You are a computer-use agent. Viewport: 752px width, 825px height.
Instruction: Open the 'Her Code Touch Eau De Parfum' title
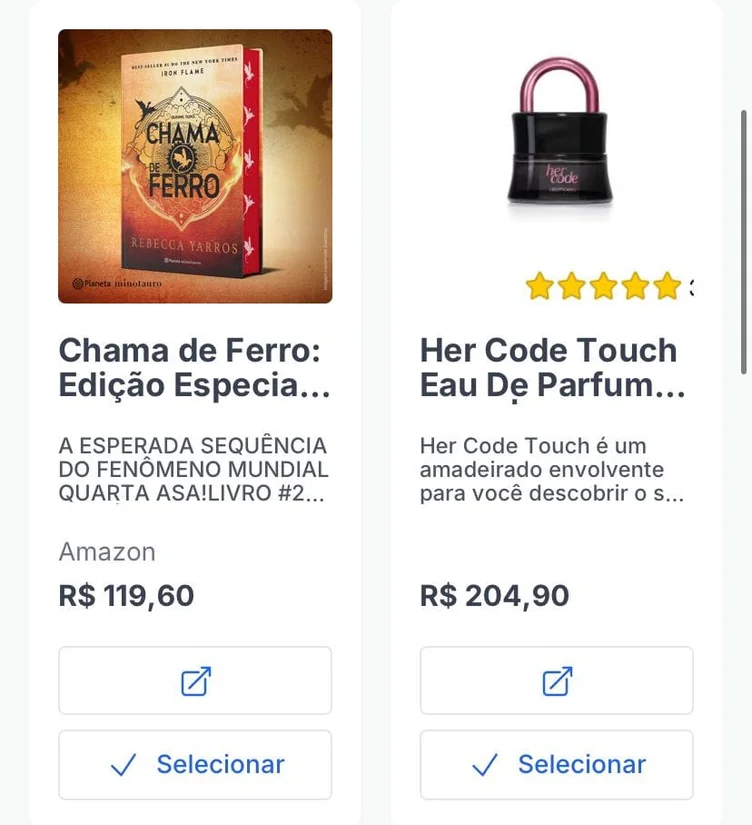[x=552, y=368]
